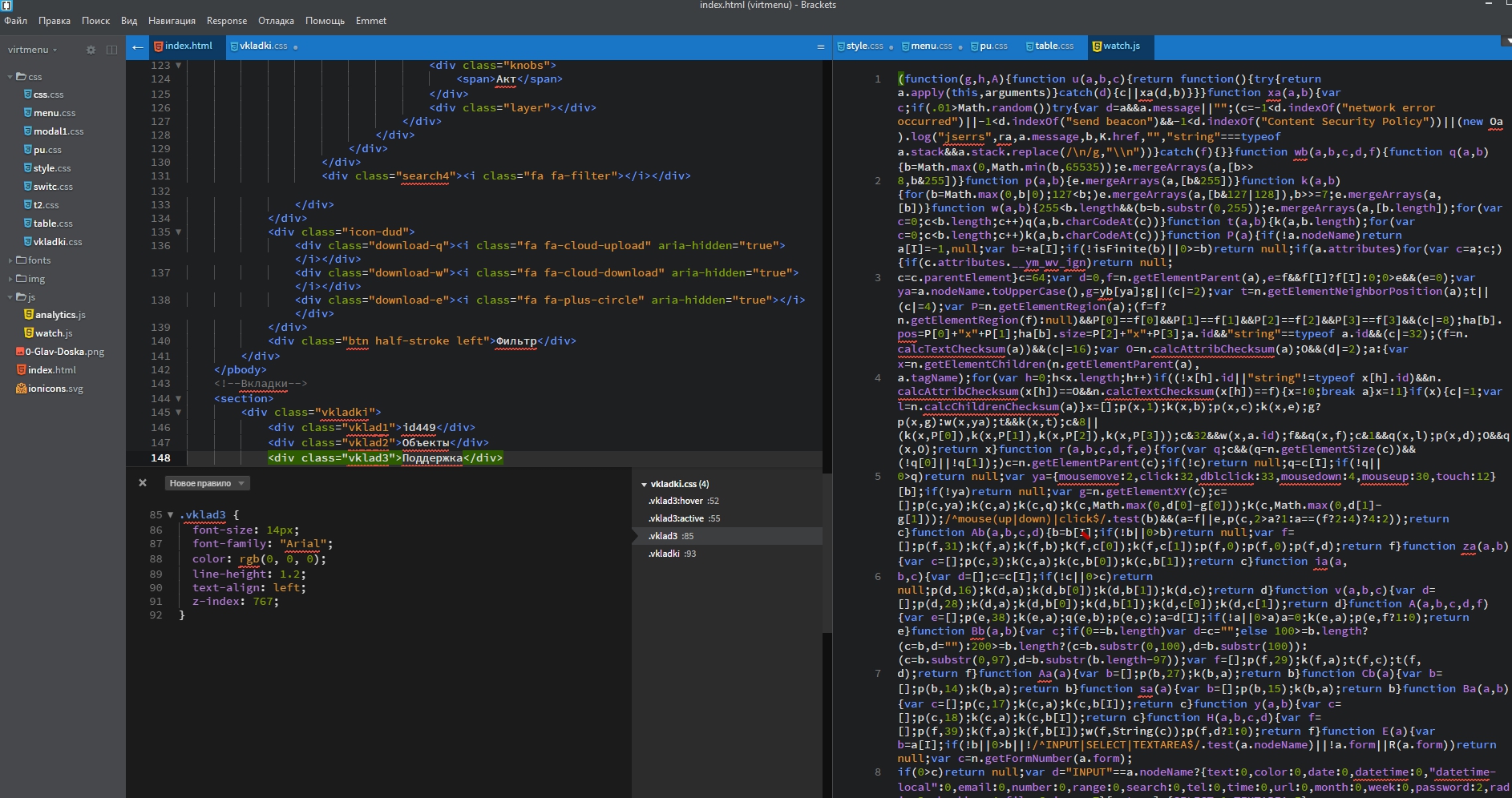
Task: Open the Поиск menu
Action: pos(95,21)
